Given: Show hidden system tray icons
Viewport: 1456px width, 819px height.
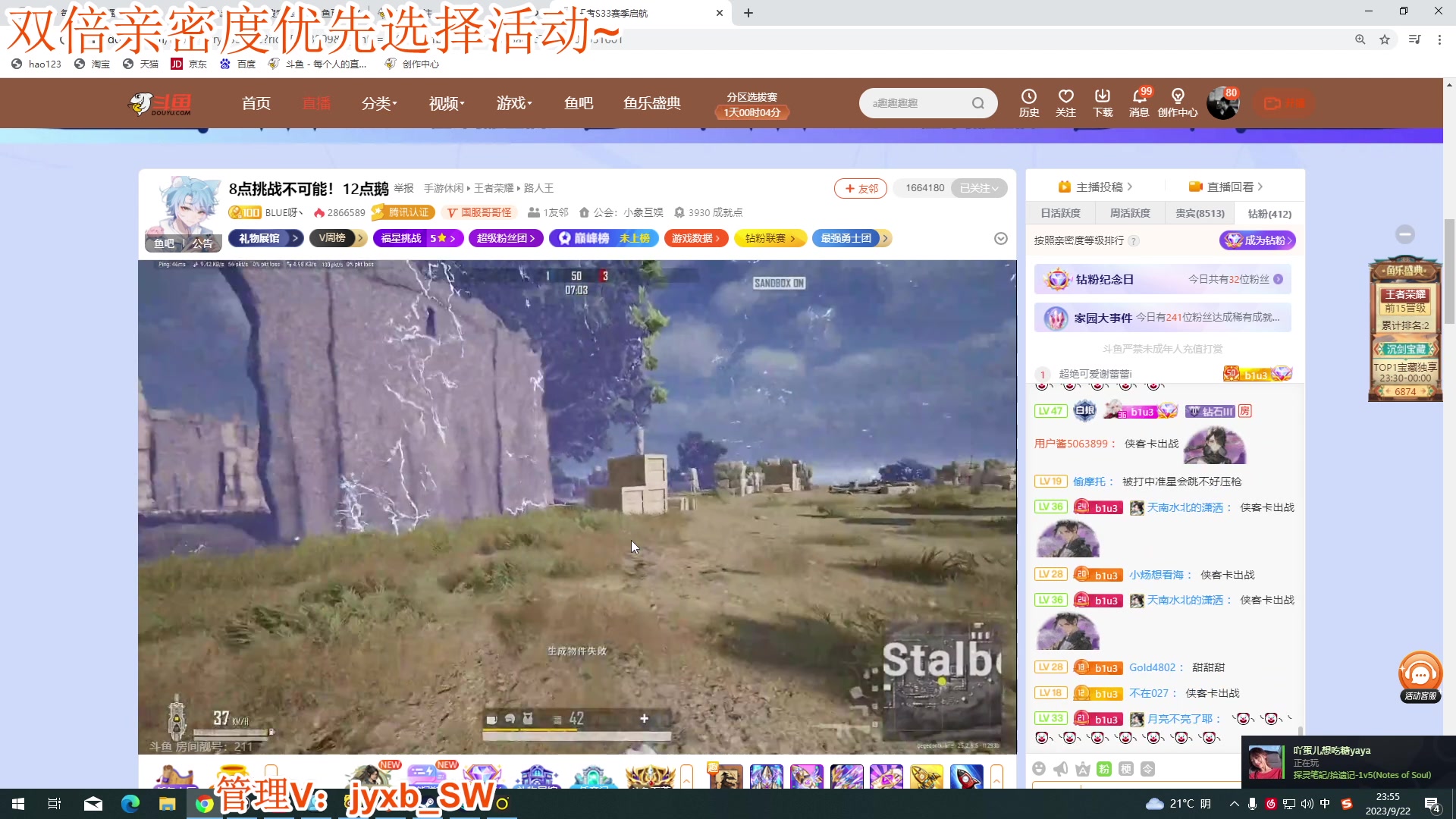Looking at the screenshot, I should [1235, 804].
